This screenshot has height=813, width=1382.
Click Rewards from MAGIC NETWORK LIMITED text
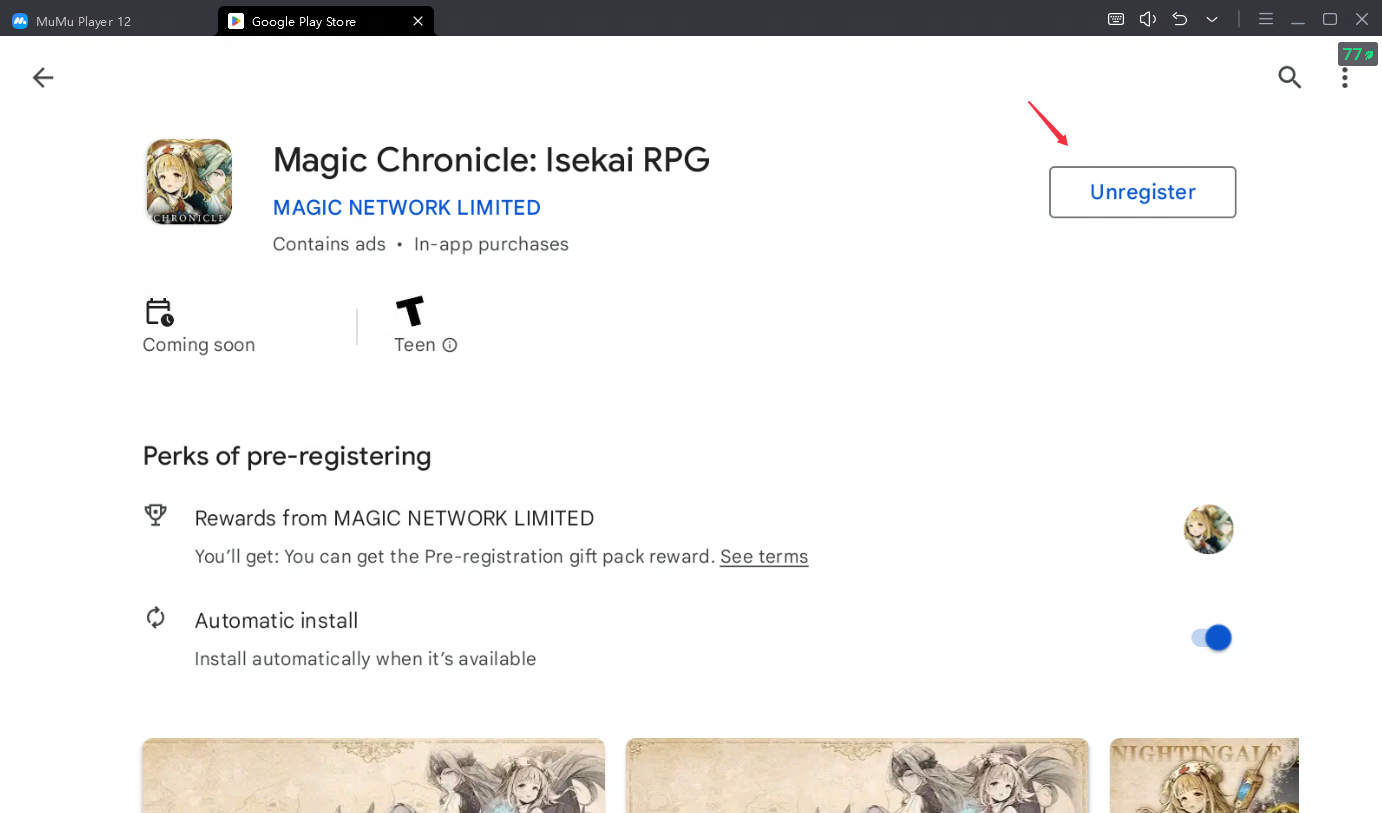point(394,519)
